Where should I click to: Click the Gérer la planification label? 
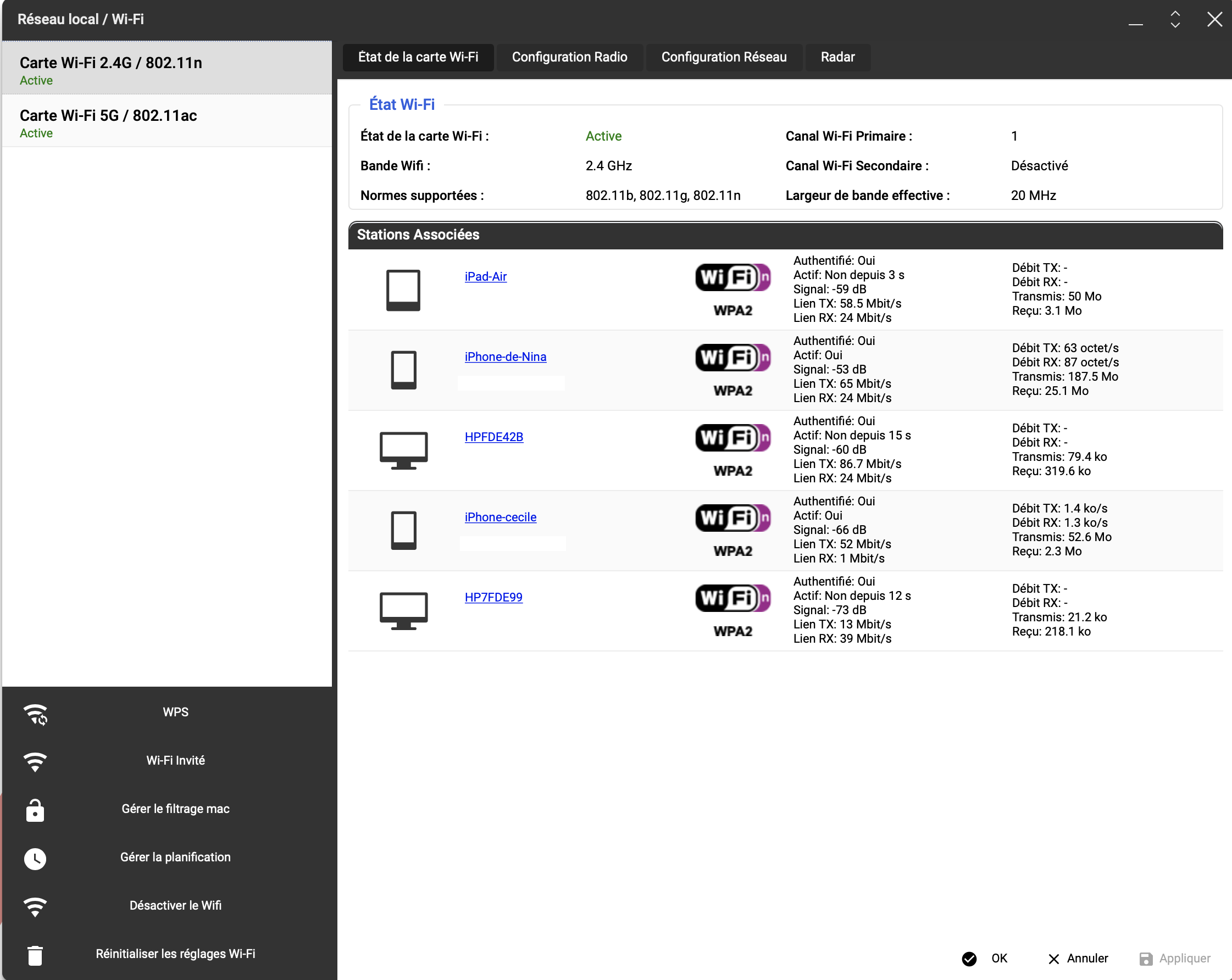175,857
